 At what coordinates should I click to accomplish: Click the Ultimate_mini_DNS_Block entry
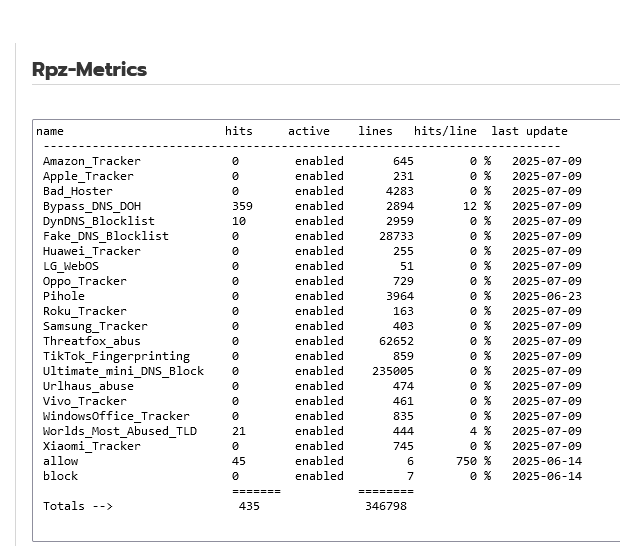click(x=123, y=371)
